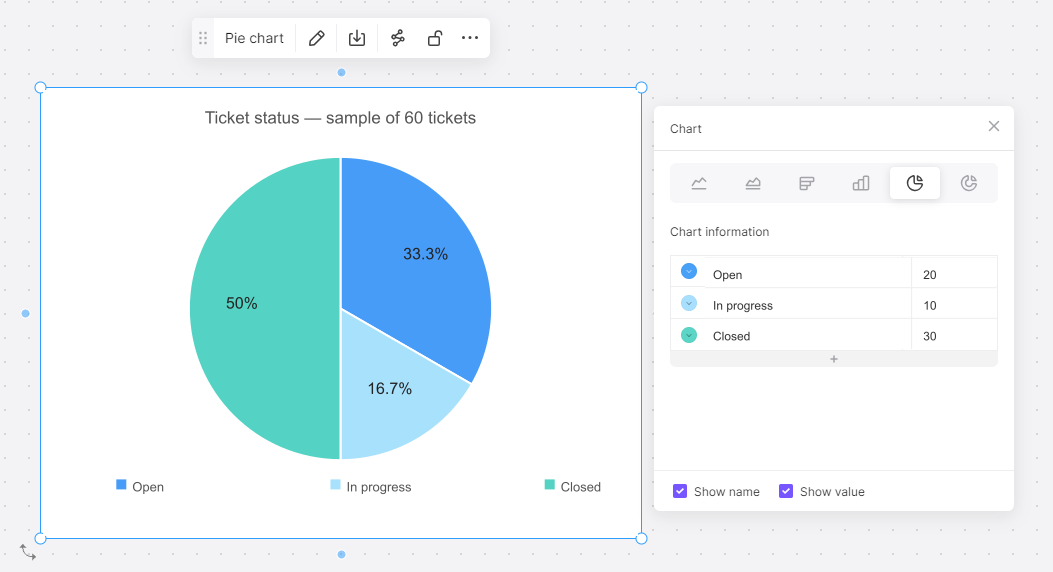Viewport: 1053px width, 572px height.
Task: Select the line chart type
Action: 698,183
